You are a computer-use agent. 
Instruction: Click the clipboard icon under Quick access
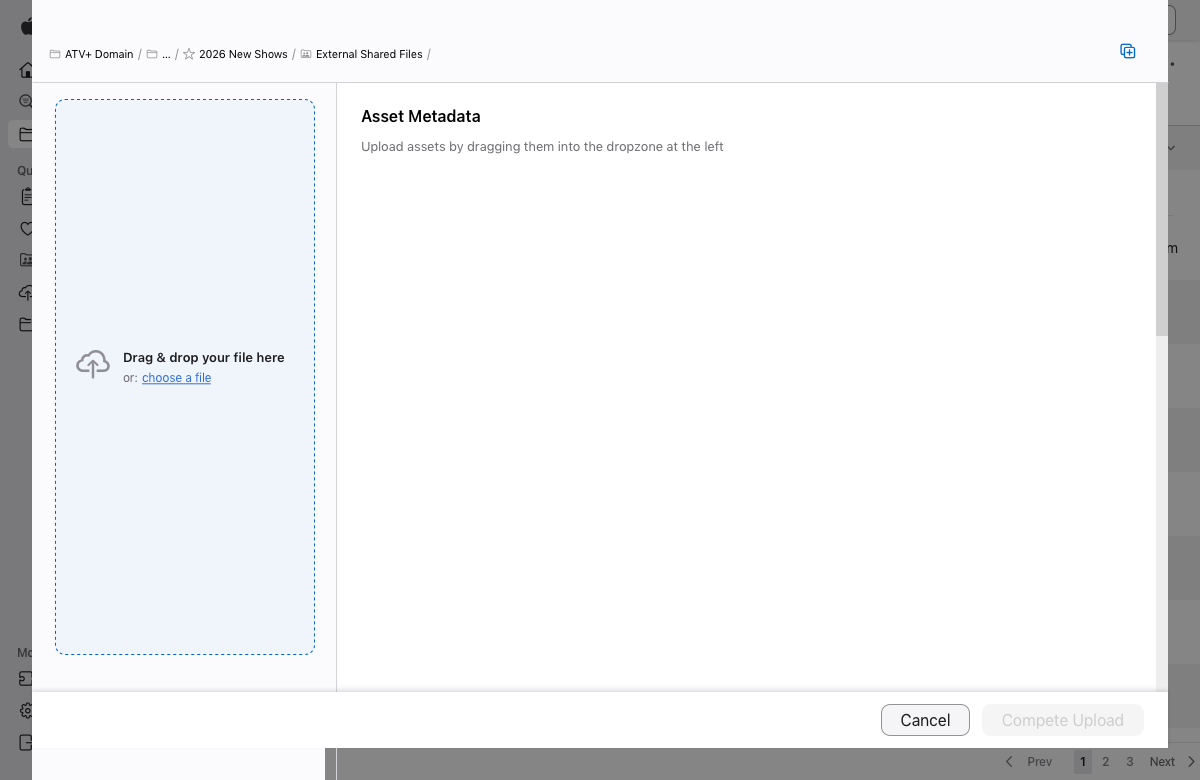[x=27, y=196]
